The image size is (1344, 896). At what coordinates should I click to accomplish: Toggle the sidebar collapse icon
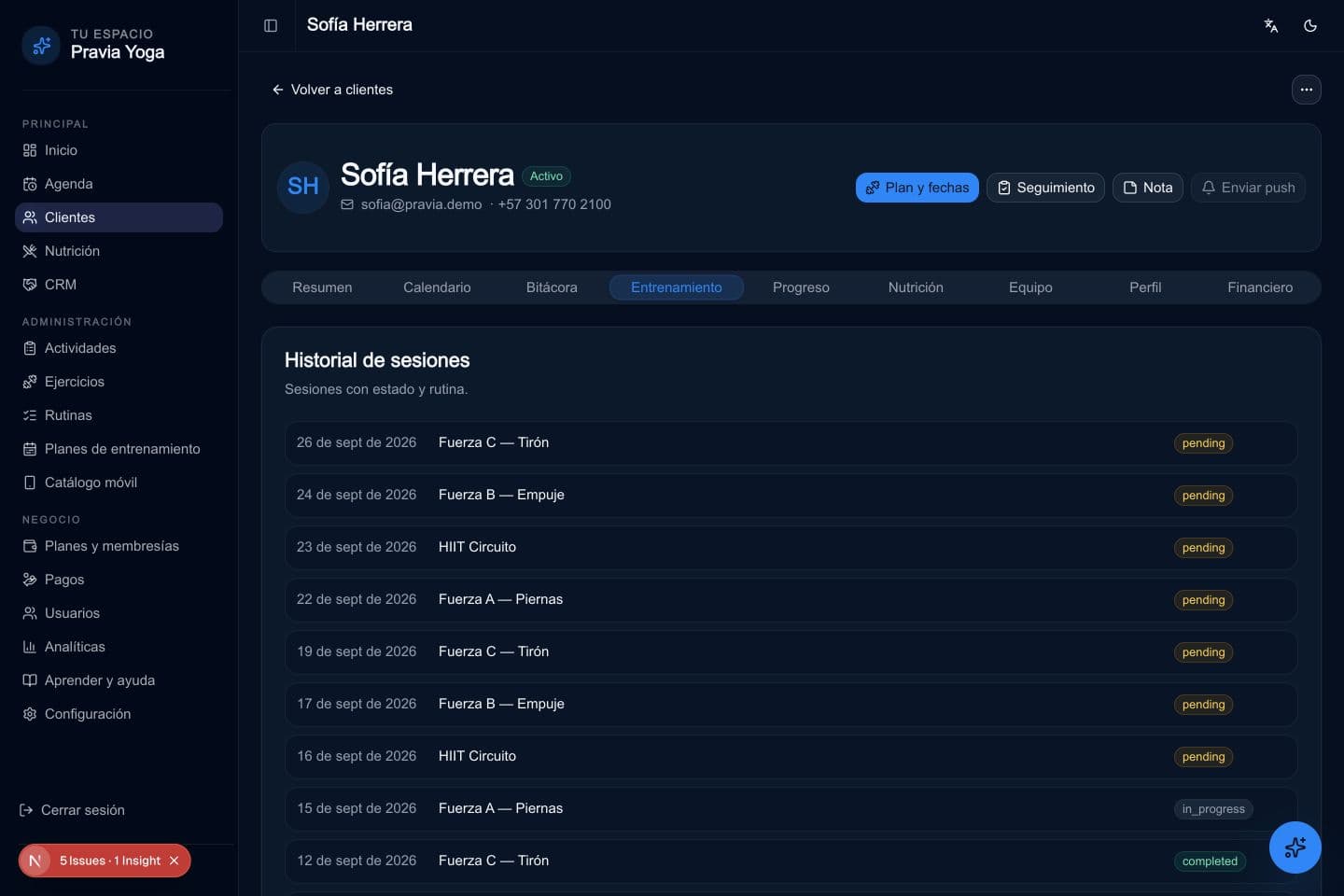point(271,25)
